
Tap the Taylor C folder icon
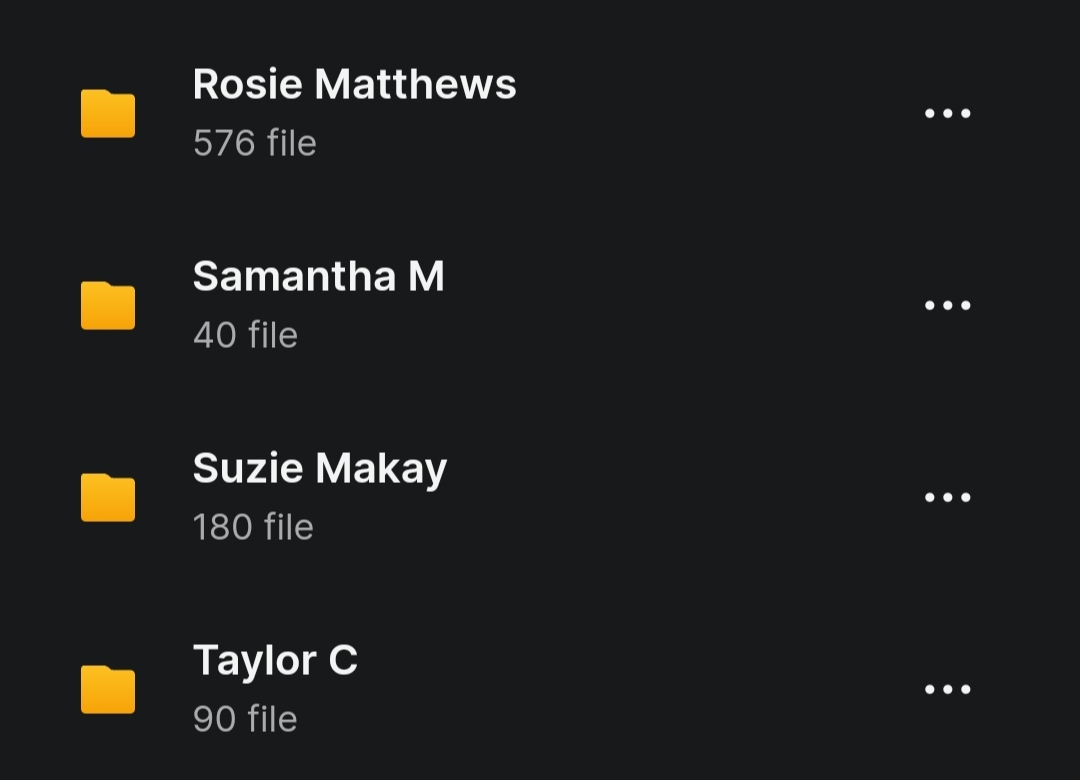click(x=108, y=689)
